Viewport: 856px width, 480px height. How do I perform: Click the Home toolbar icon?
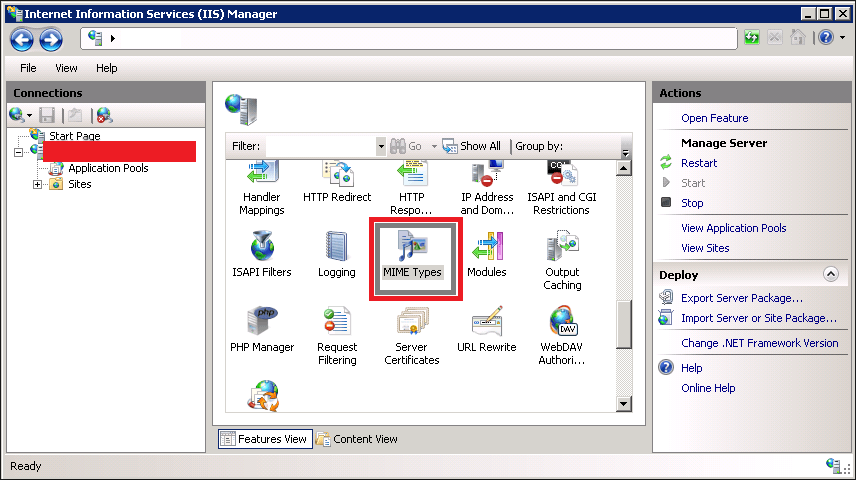pos(798,38)
